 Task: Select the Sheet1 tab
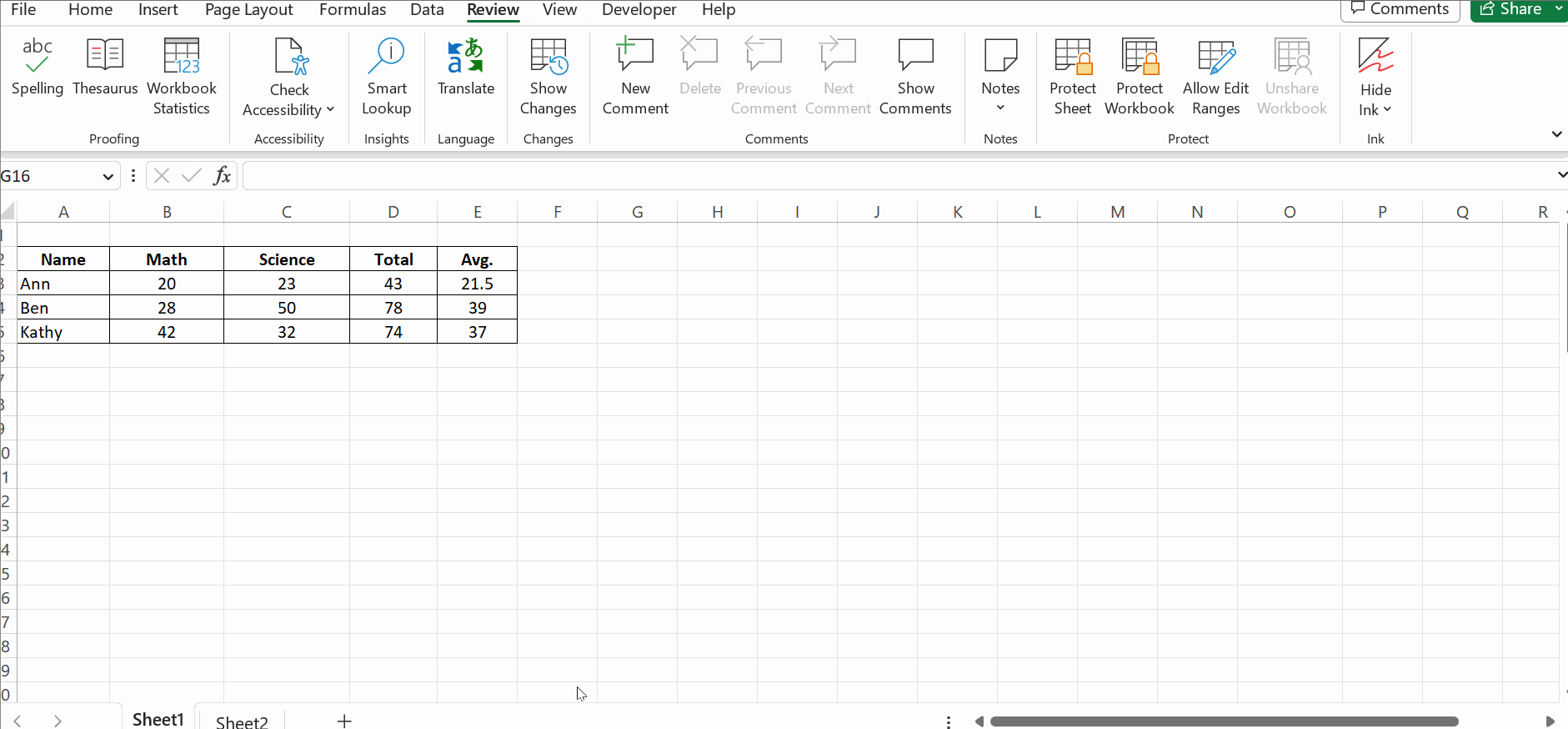pos(158,719)
